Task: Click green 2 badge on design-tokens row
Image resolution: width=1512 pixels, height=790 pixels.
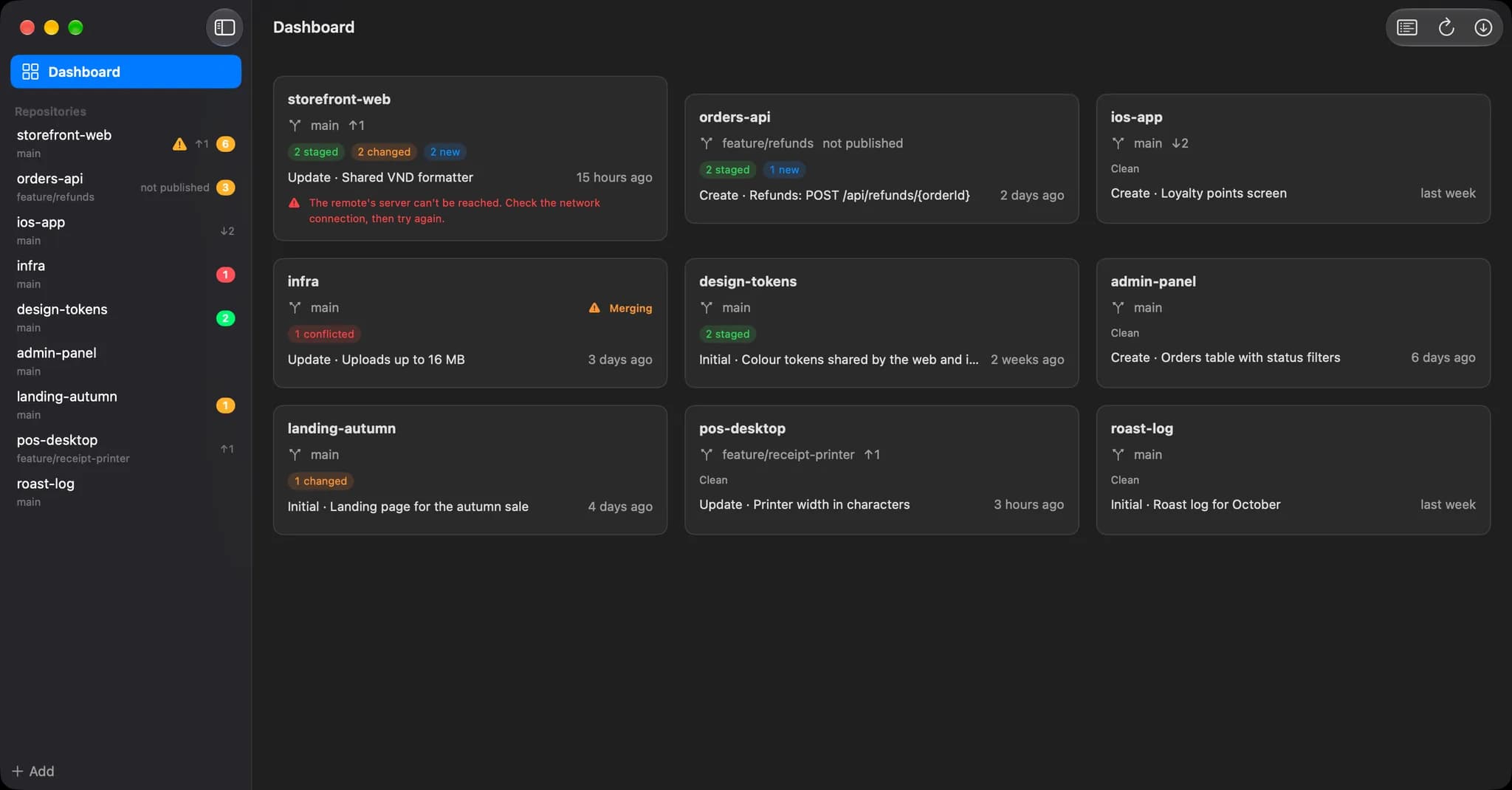Action: tap(225, 318)
